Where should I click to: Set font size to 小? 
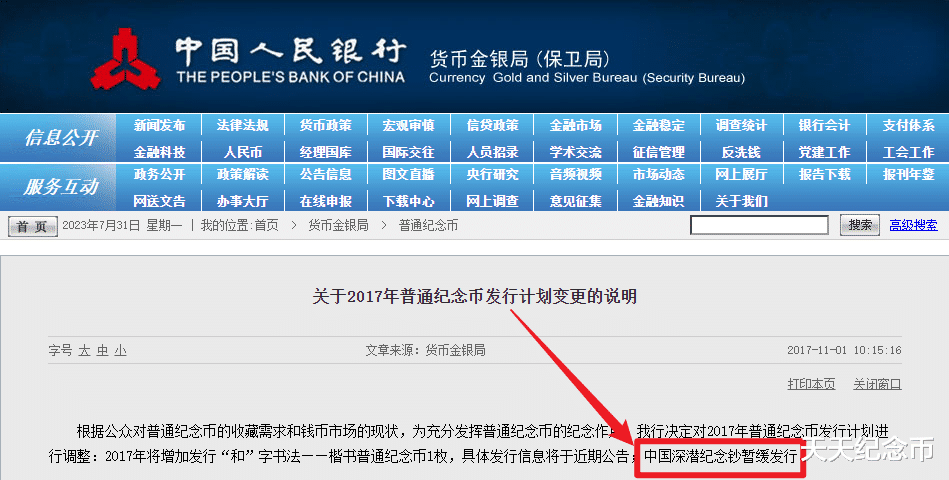[x=120, y=350]
